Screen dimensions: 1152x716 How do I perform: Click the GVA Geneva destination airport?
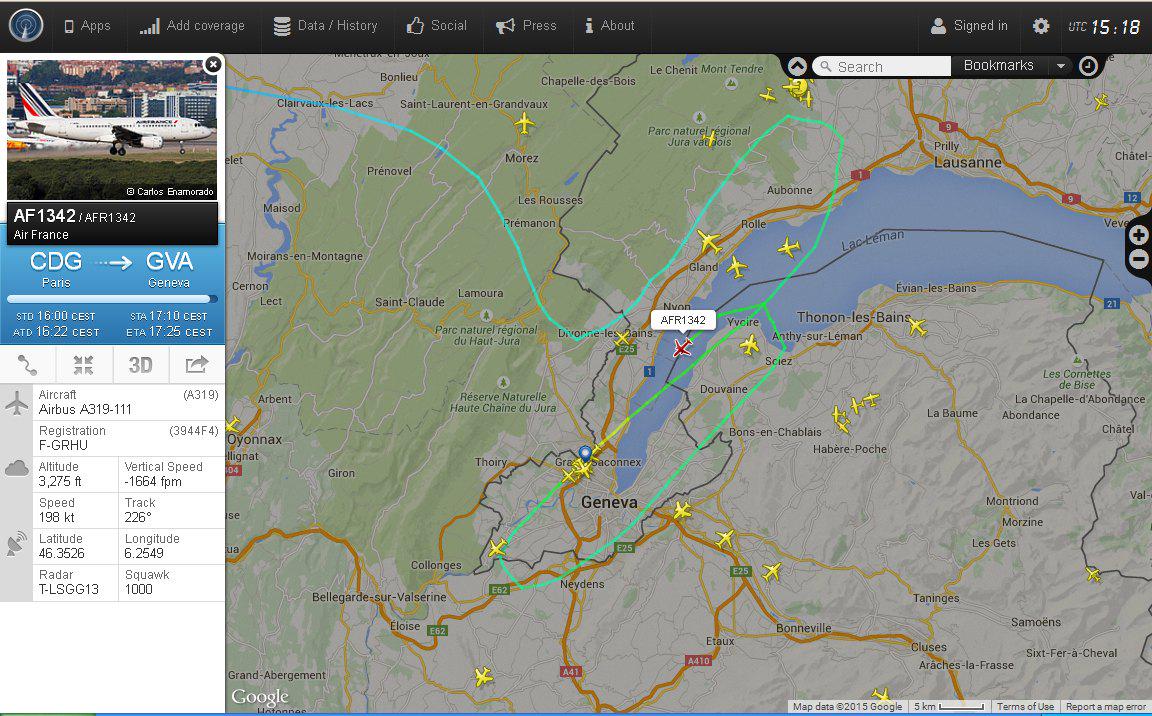169,269
